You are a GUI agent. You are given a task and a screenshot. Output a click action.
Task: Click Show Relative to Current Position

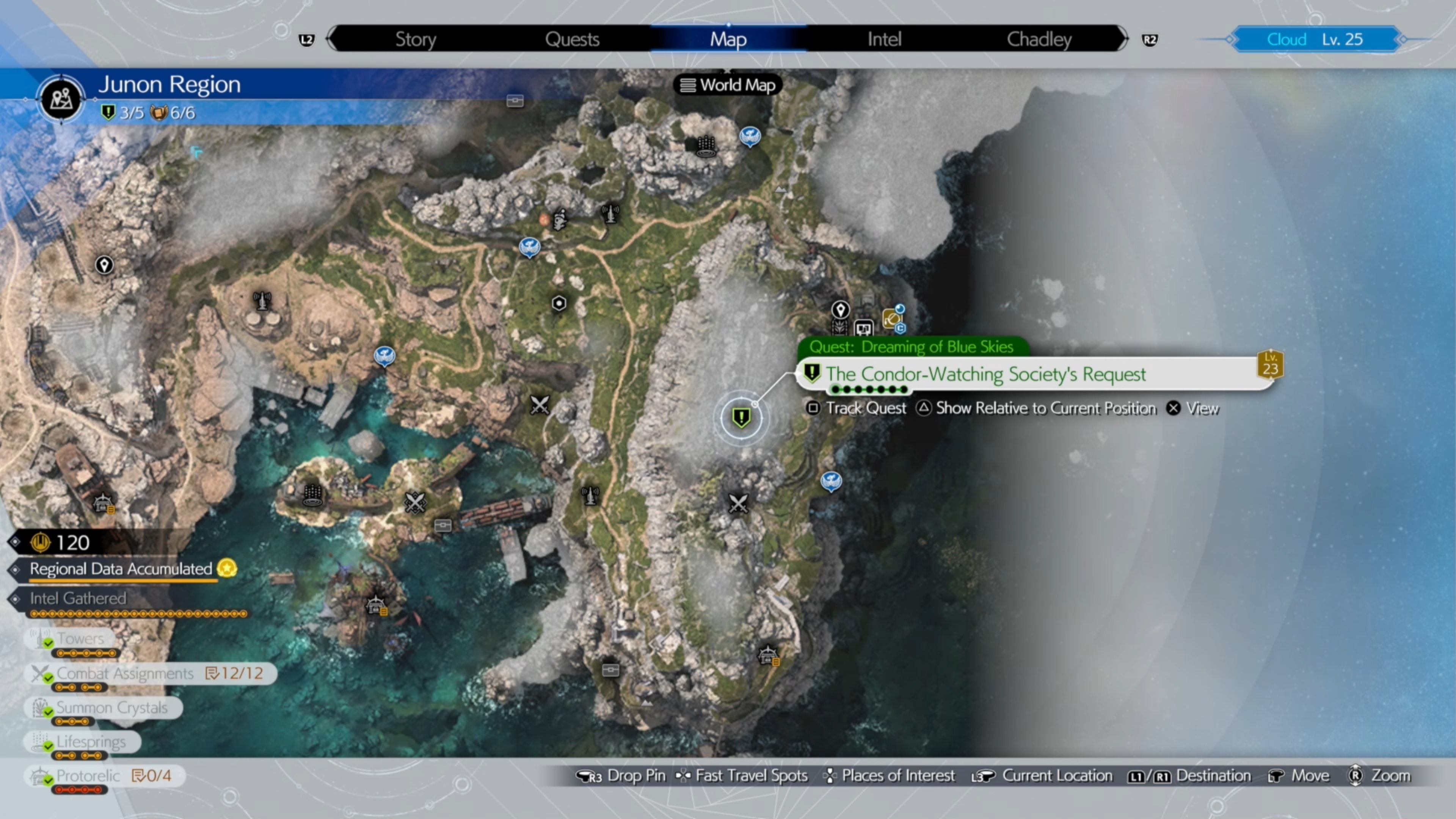(x=1036, y=408)
